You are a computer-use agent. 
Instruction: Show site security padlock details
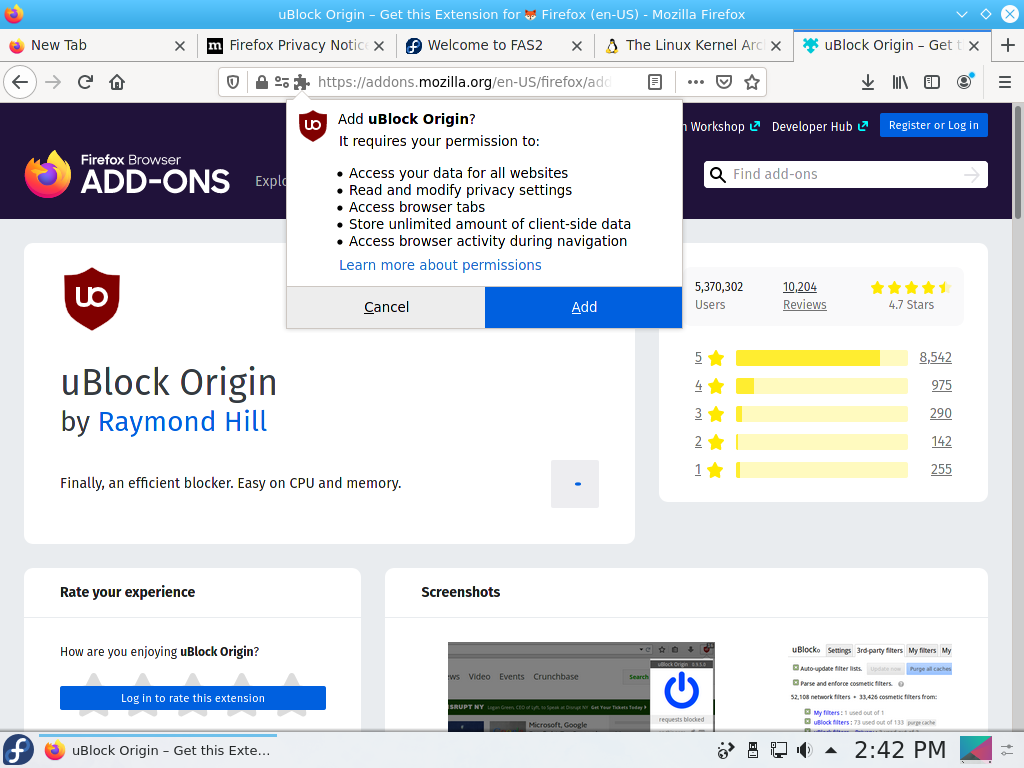pos(261,82)
